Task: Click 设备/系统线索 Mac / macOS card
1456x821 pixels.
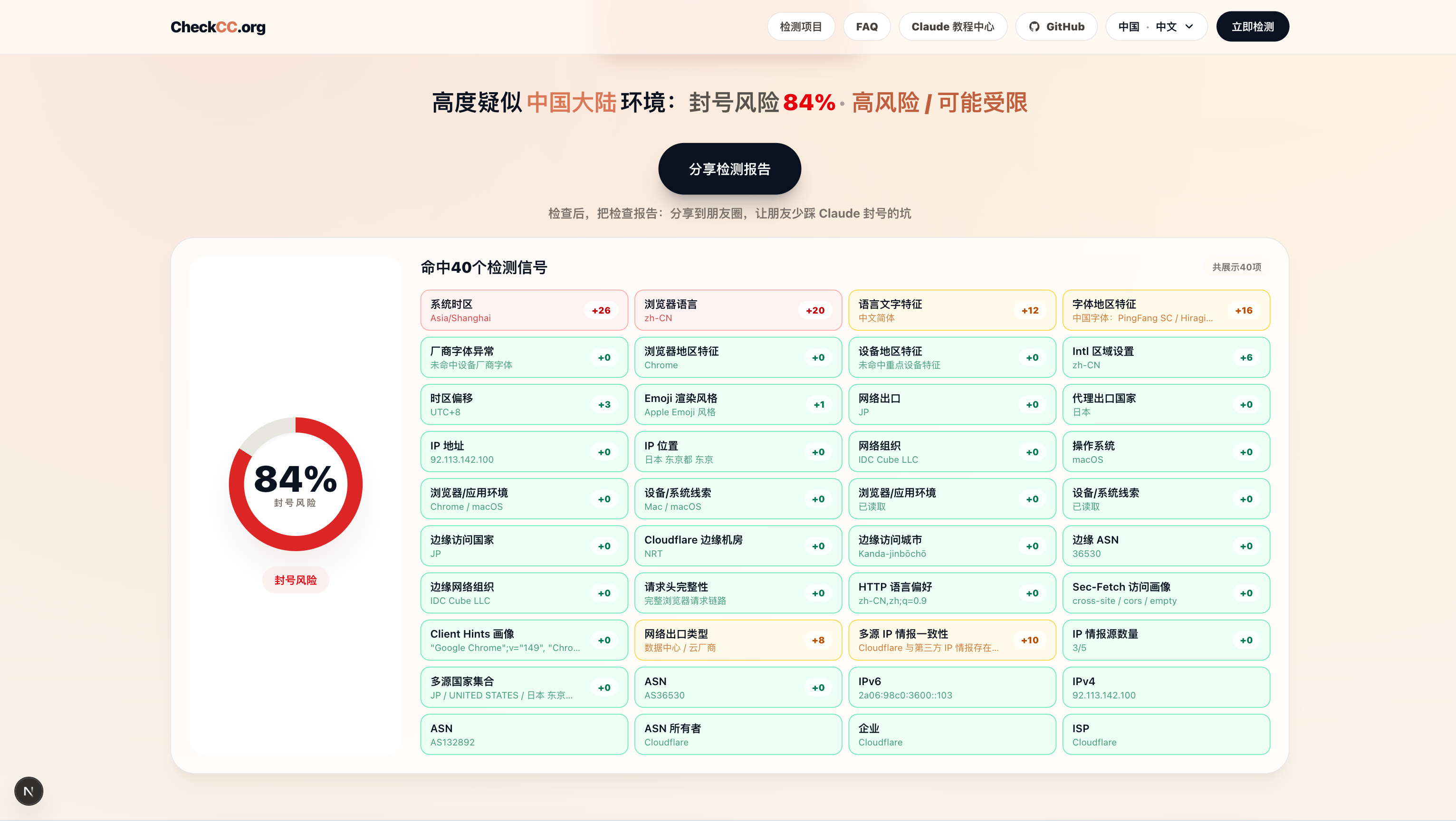Action: pyautogui.click(x=738, y=499)
